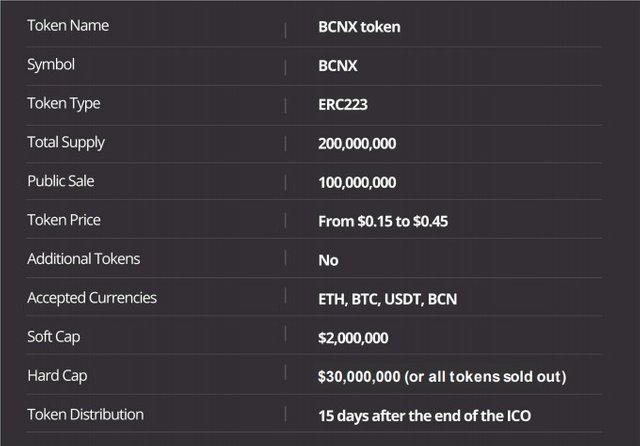Click the "15 days after the end of the ICO" text
The height and width of the screenshot is (446, 640).
425,415
